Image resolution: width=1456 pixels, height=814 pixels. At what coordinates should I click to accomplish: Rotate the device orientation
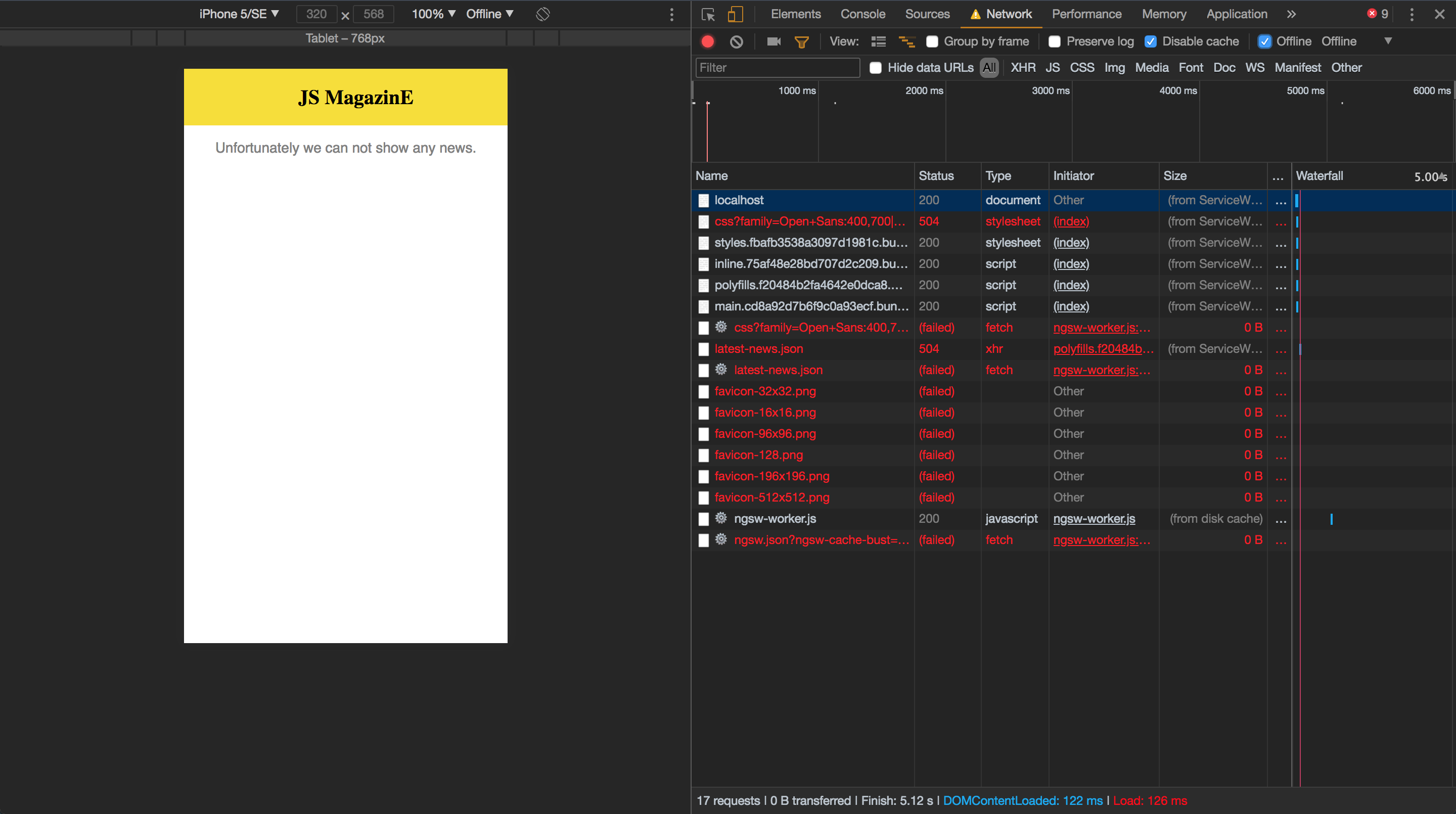tap(542, 14)
